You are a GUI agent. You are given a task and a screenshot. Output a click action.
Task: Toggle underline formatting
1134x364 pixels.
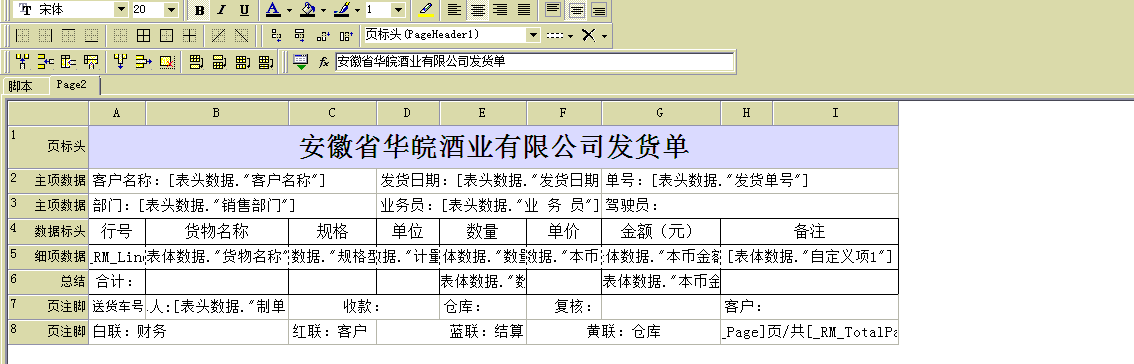[x=244, y=10]
